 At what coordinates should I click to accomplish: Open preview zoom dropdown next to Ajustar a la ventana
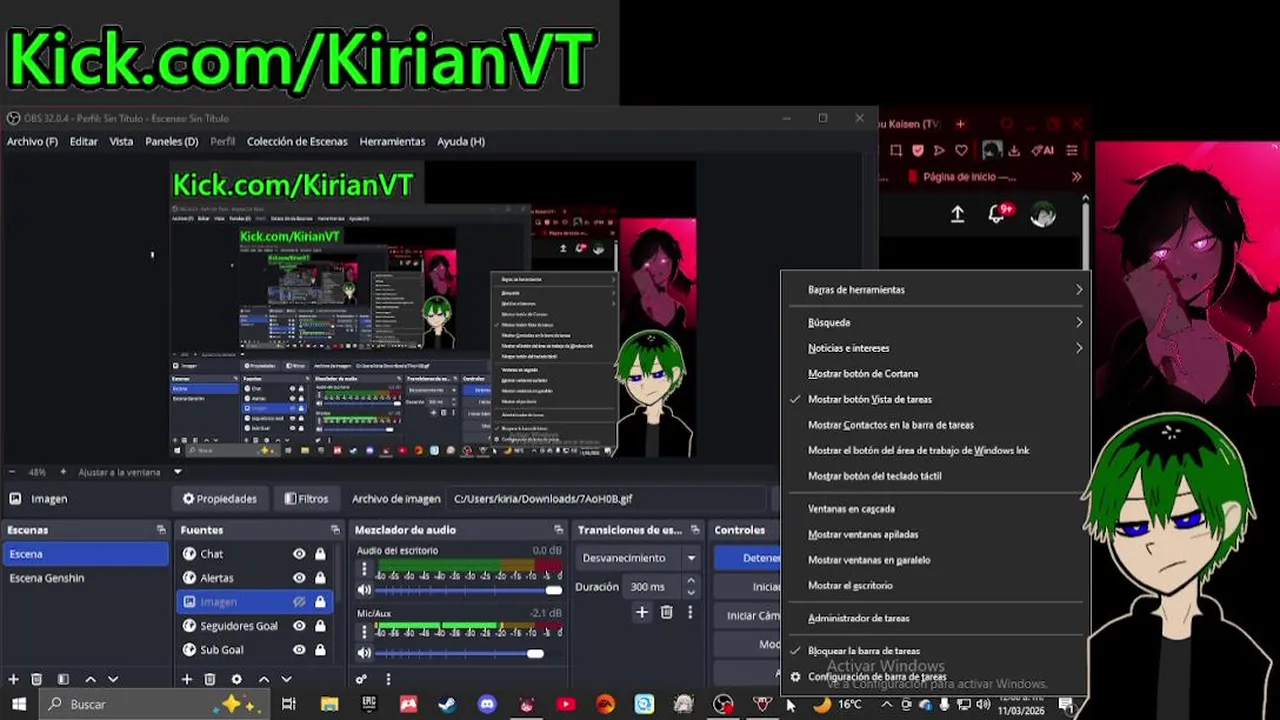point(178,472)
